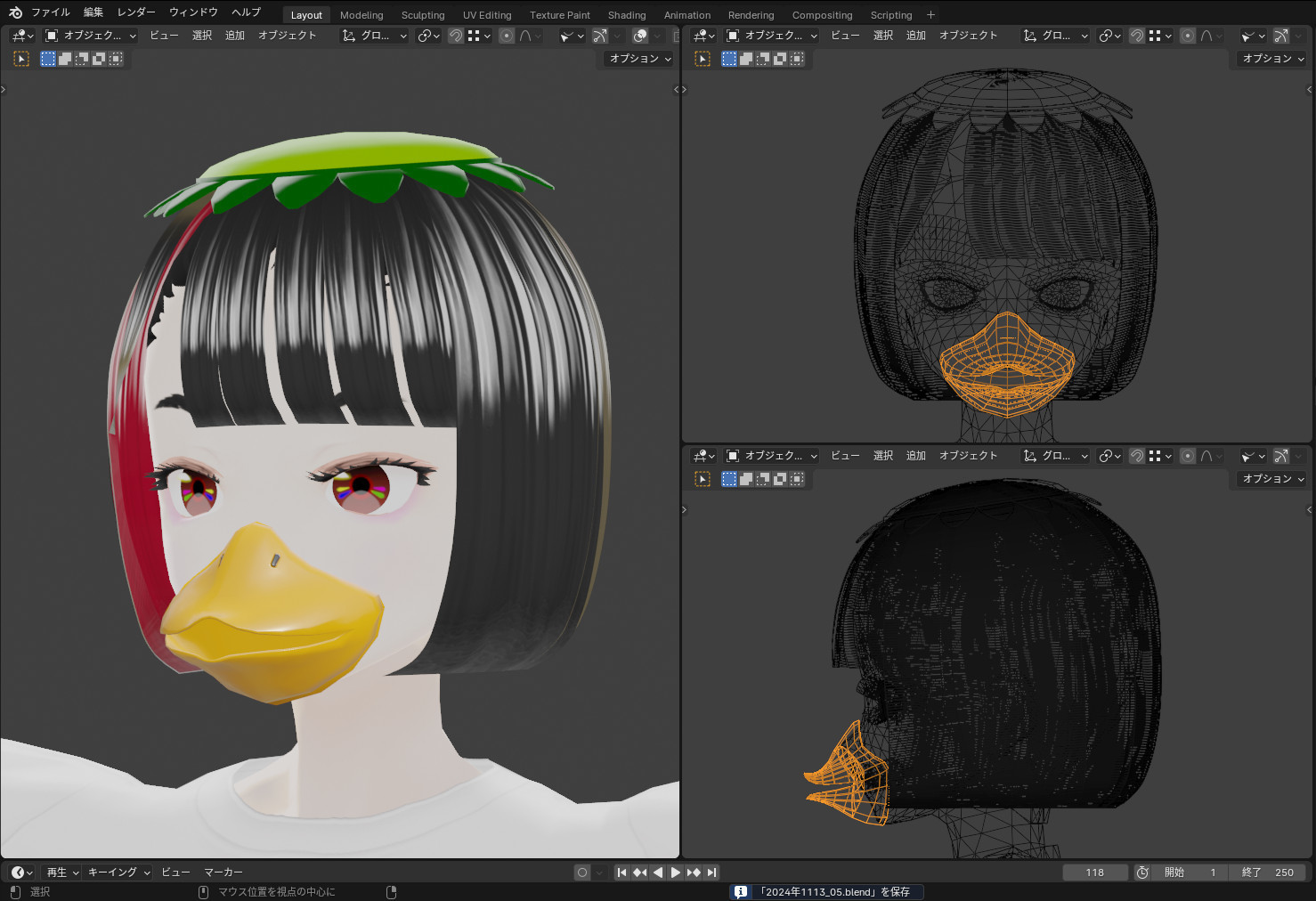Open the ビュー menu

[164, 36]
